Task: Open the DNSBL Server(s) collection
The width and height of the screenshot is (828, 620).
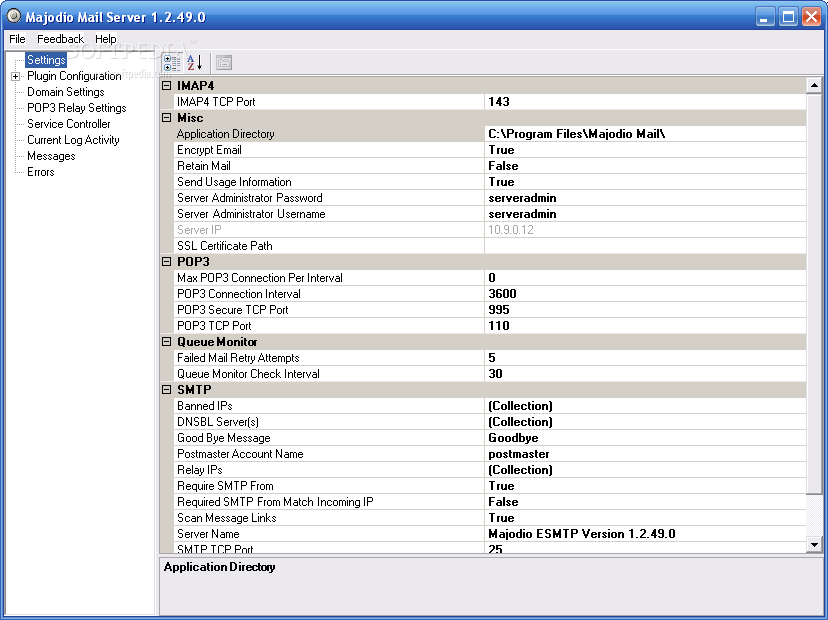Action: pos(645,422)
